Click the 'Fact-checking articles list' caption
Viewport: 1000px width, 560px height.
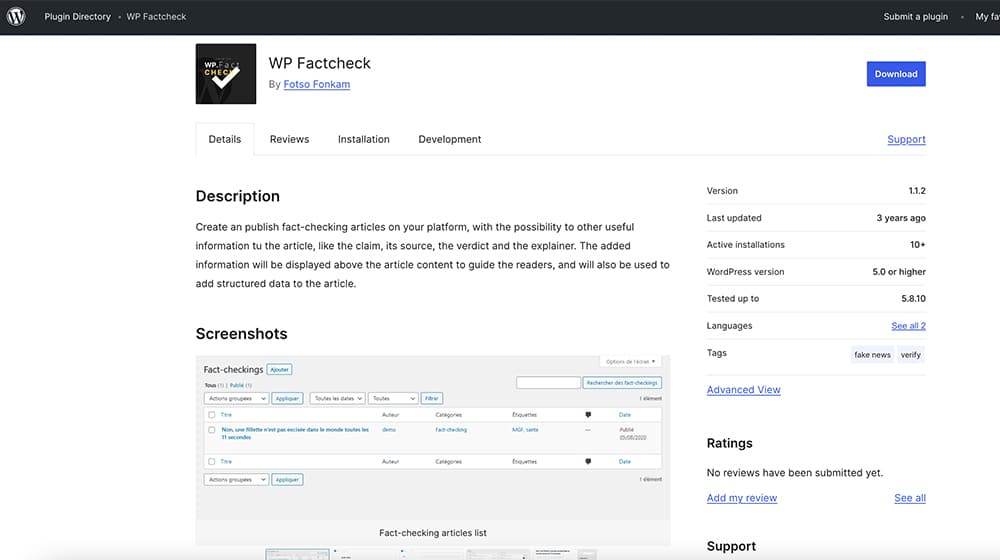(x=432, y=533)
